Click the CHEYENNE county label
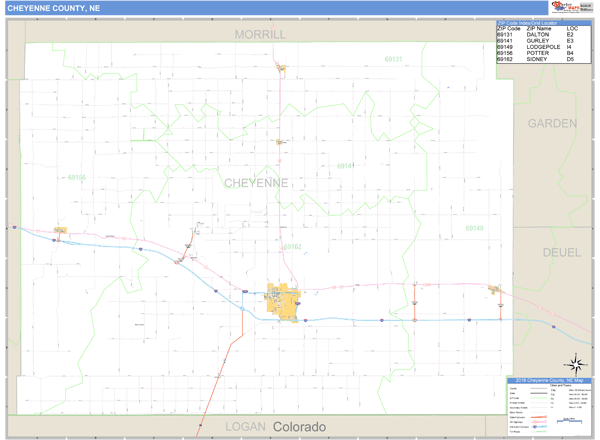This screenshot has height=440, width=600. pyautogui.click(x=256, y=183)
